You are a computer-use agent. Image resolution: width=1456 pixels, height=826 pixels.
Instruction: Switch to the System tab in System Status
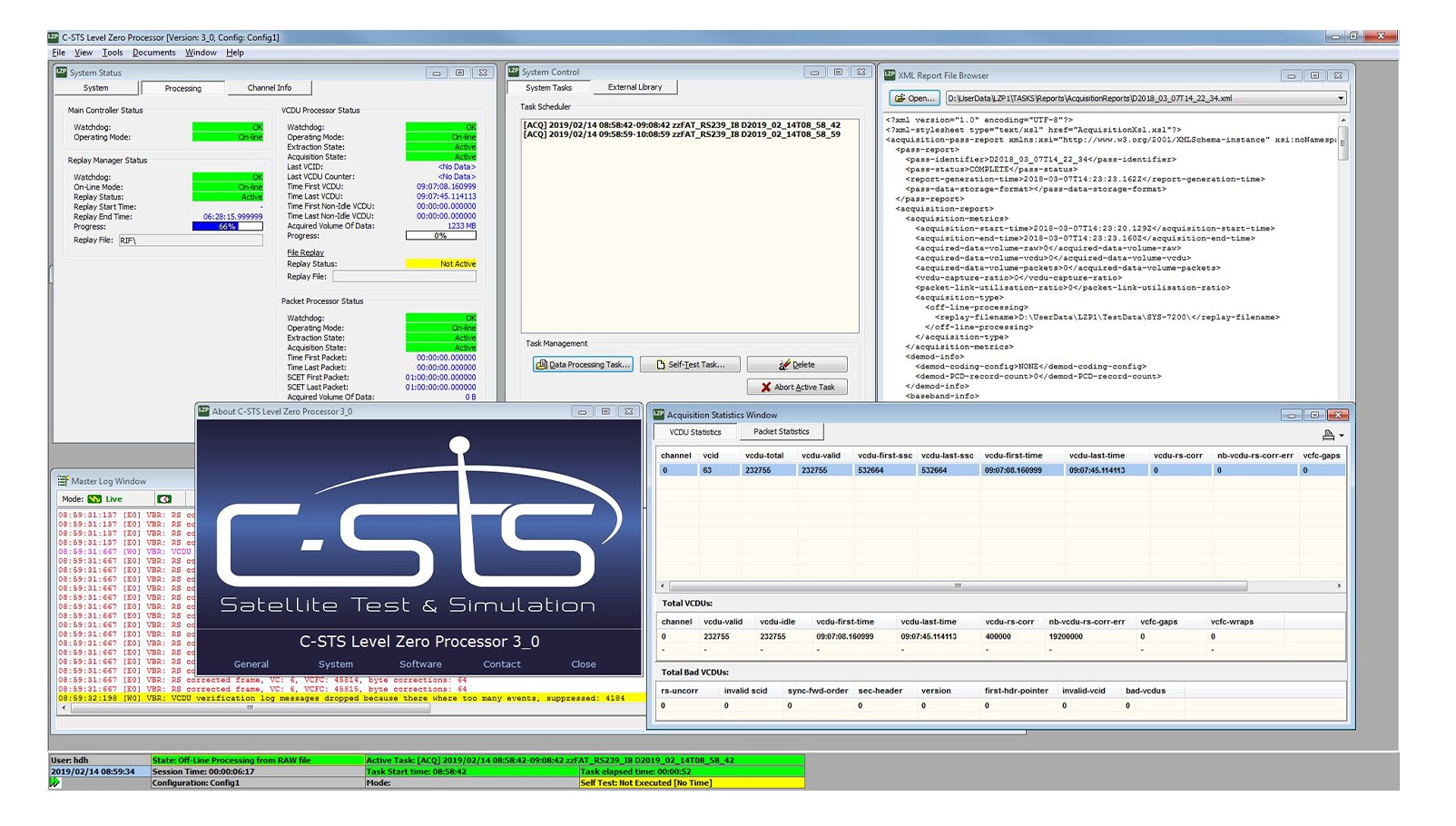click(96, 88)
